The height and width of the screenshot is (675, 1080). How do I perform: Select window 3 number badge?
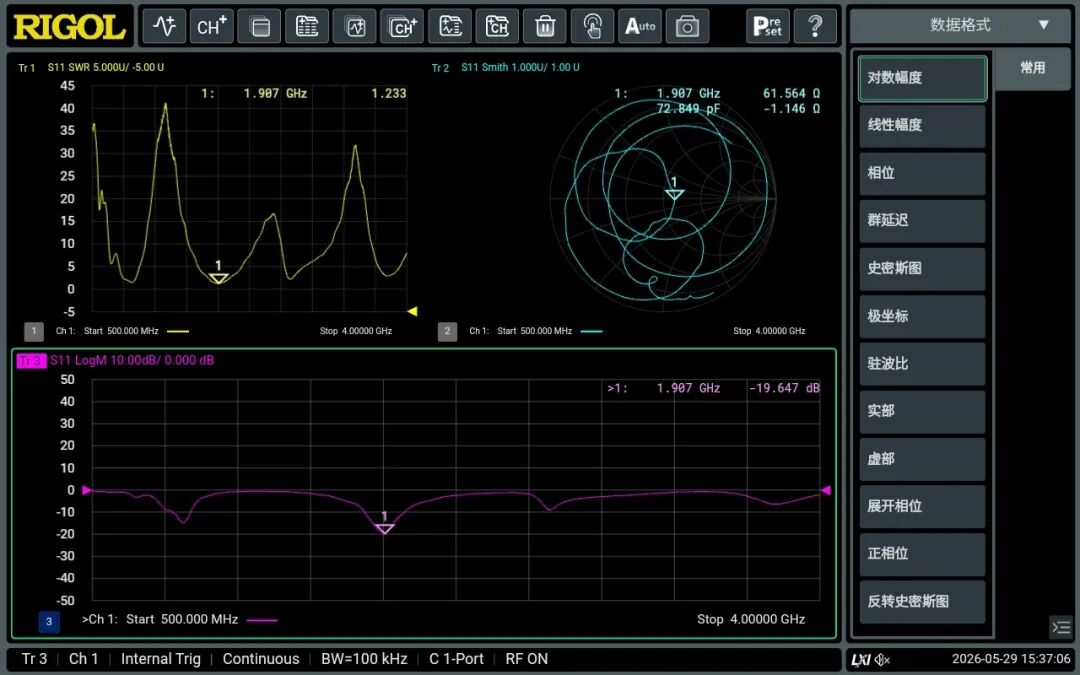[49, 621]
